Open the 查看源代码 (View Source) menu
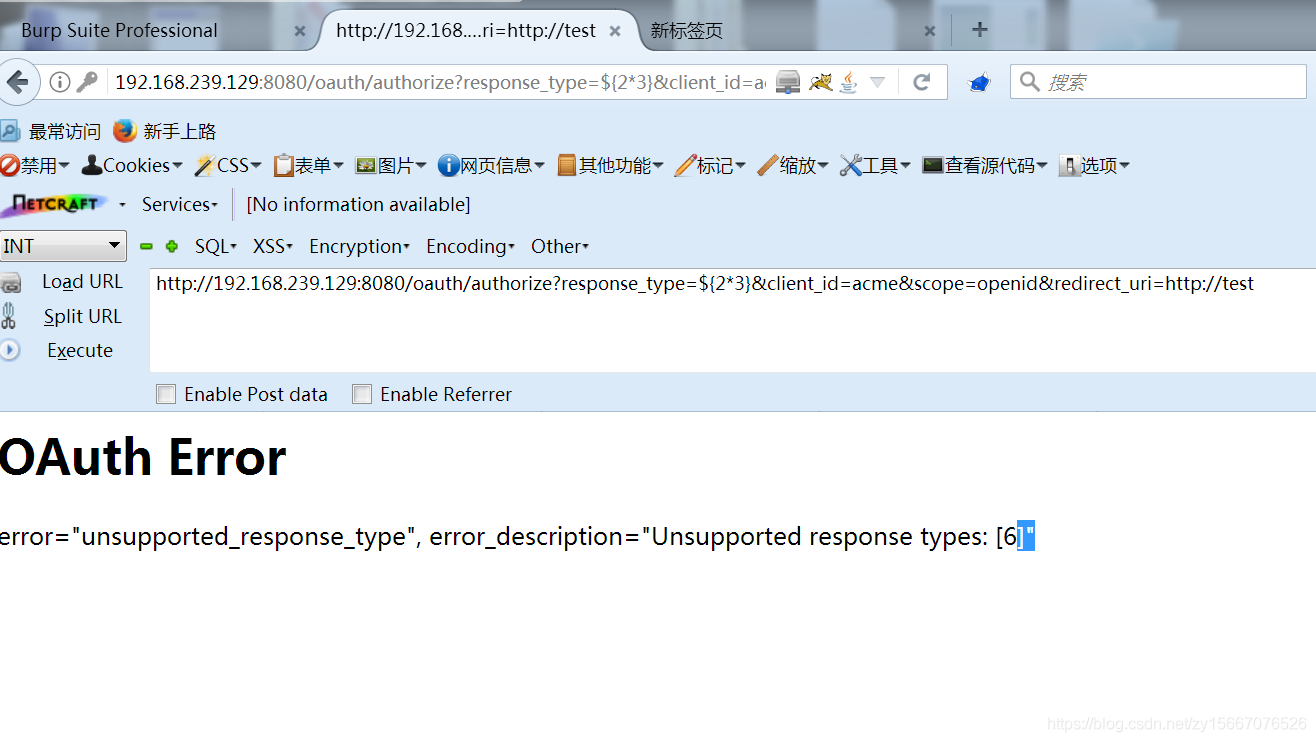1316x742 pixels. [x=985, y=165]
